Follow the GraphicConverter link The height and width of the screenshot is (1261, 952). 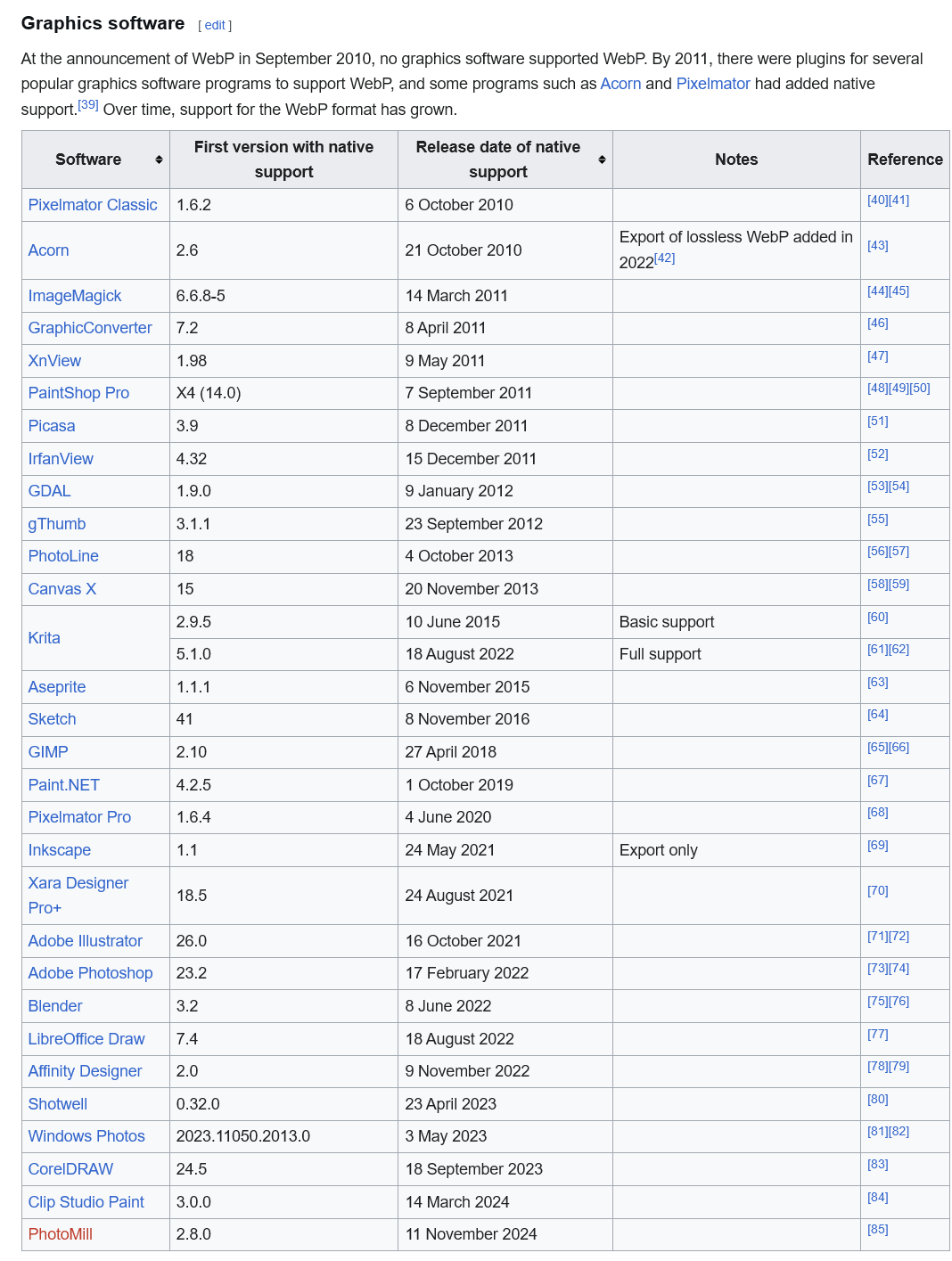90,328
